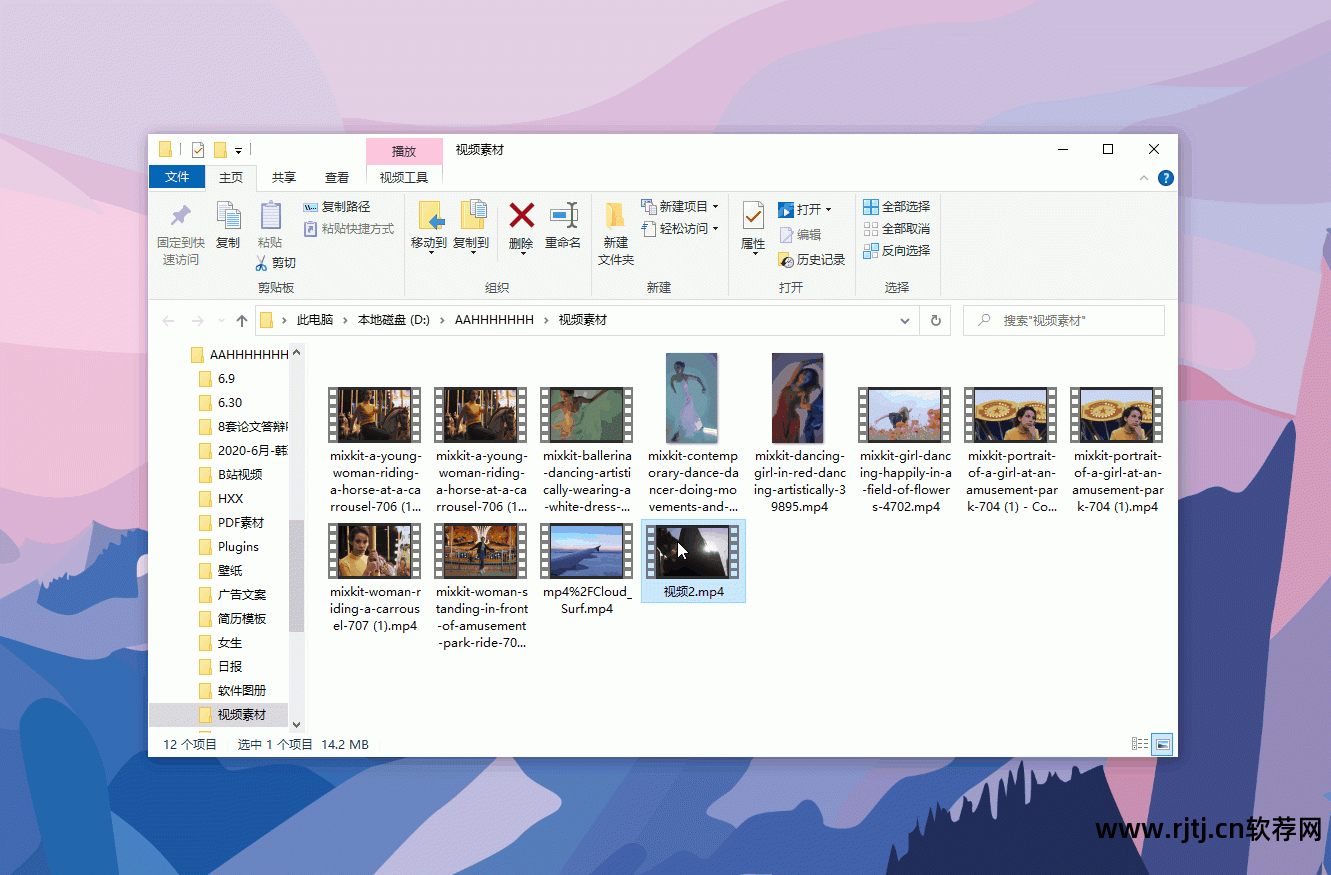The width and height of the screenshot is (1331, 875).
Task: Select mp4%2FCloud_Surf.mp4 video thumbnail
Action: pos(587,551)
